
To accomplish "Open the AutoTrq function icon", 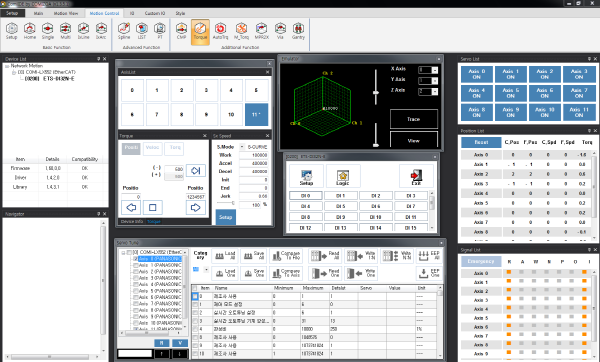I will tap(220, 31).
